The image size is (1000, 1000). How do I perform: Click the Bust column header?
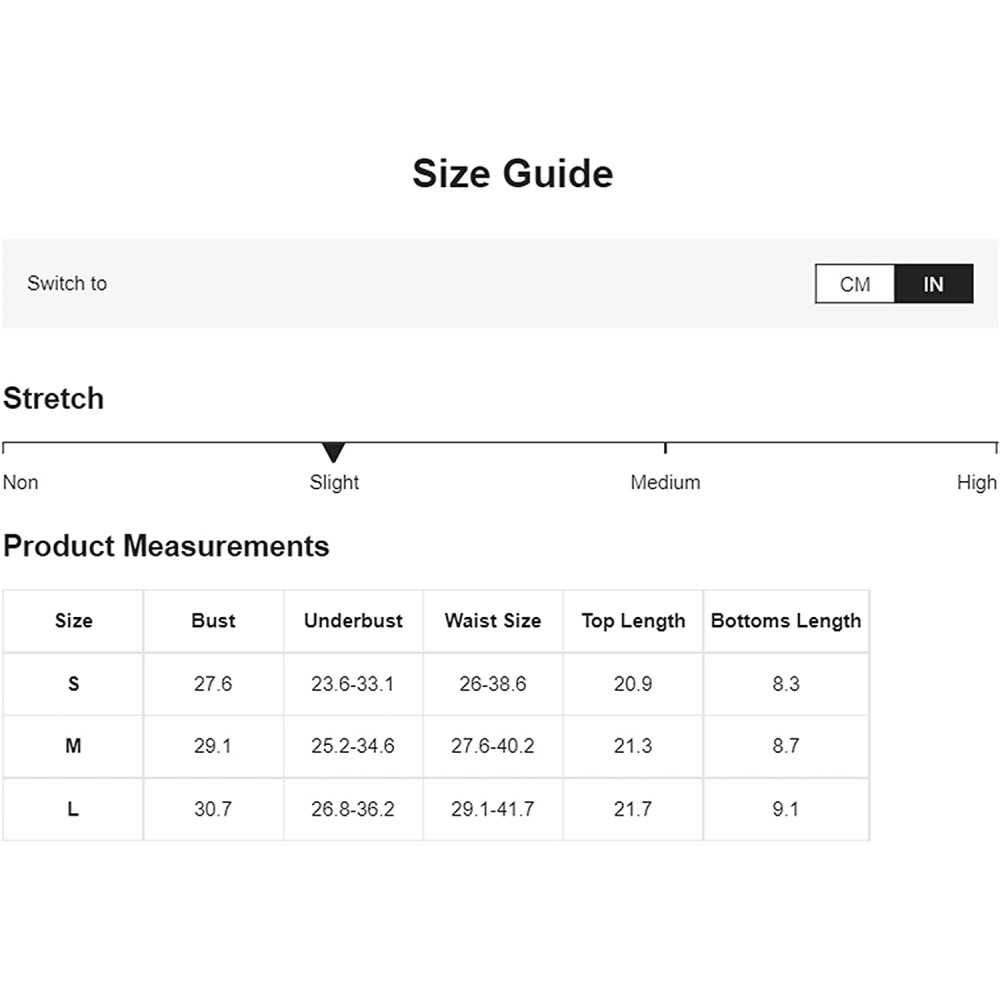coord(213,621)
